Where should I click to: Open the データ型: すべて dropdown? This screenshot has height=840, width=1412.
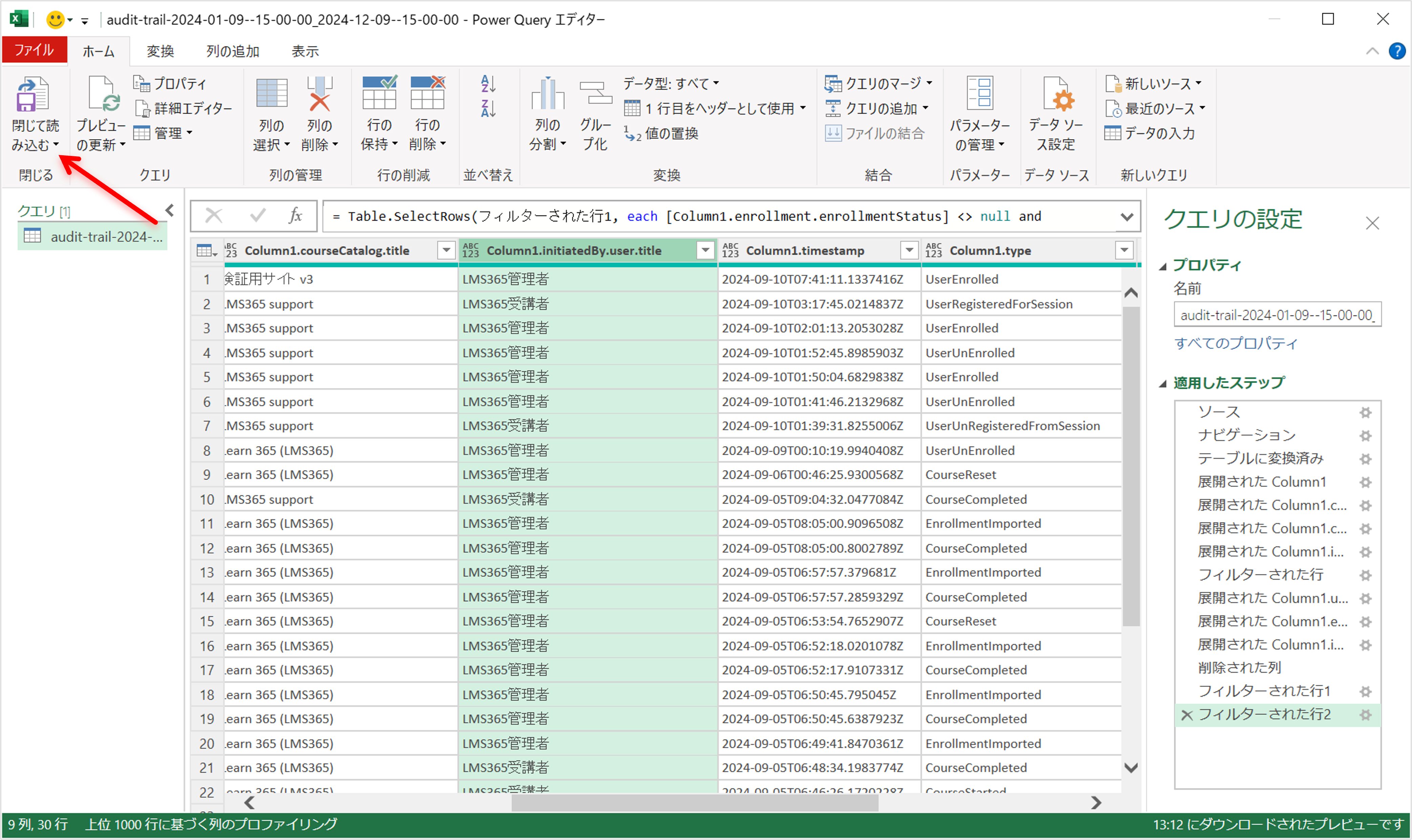(671, 84)
